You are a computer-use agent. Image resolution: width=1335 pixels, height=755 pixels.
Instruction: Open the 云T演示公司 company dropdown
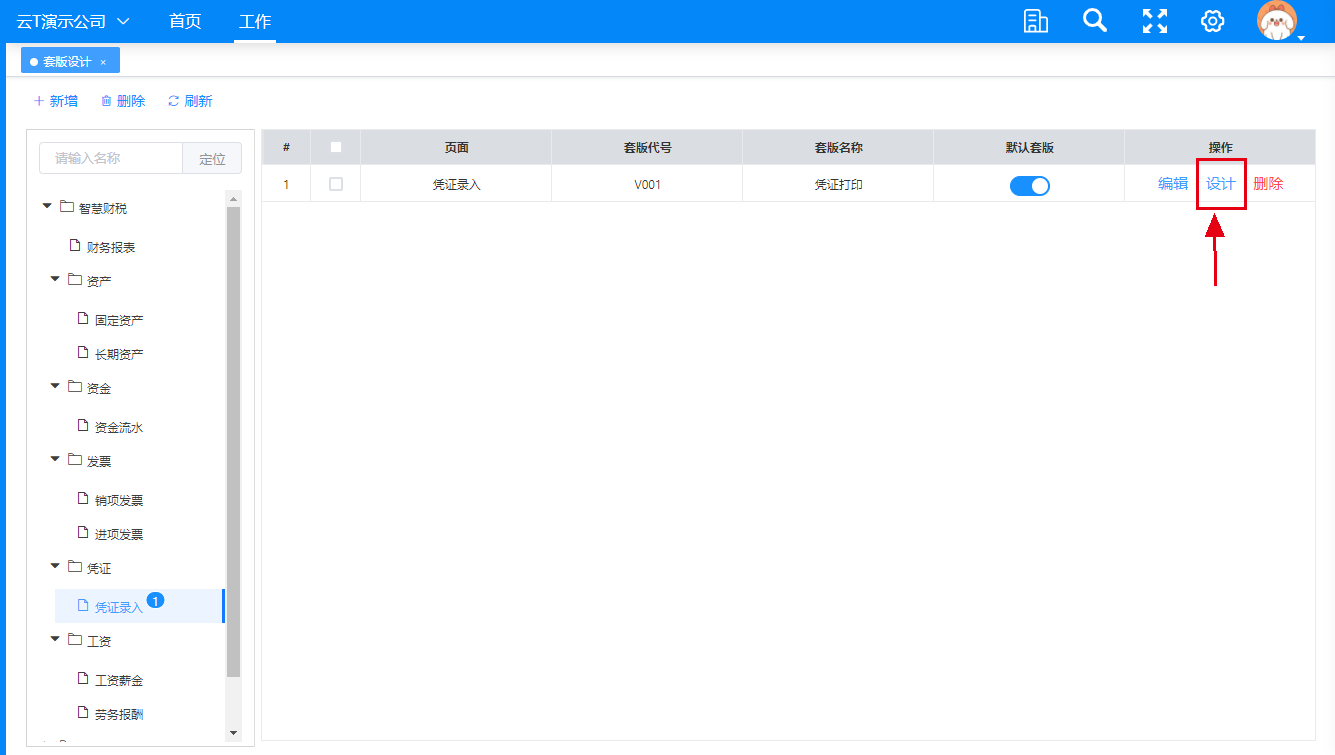click(74, 21)
